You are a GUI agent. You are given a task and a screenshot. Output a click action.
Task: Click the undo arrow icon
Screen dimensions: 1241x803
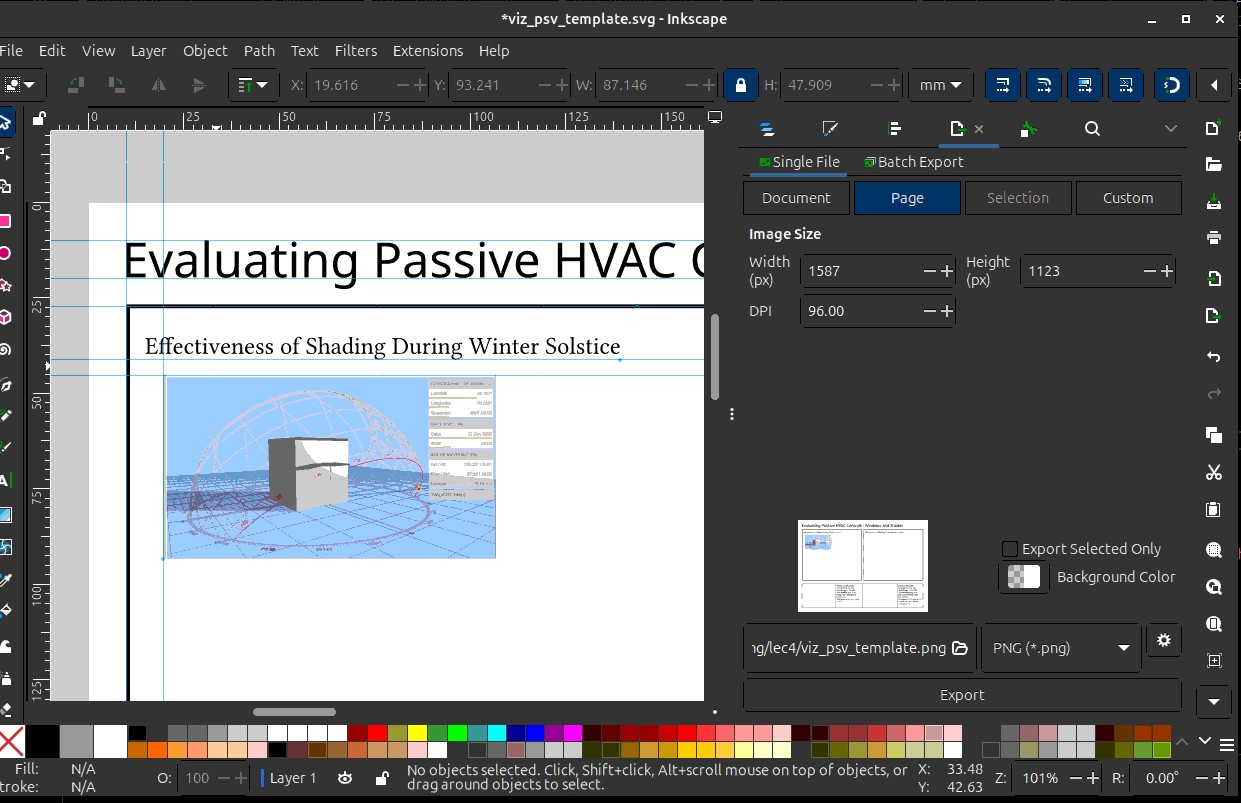pyautogui.click(x=1213, y=356)
